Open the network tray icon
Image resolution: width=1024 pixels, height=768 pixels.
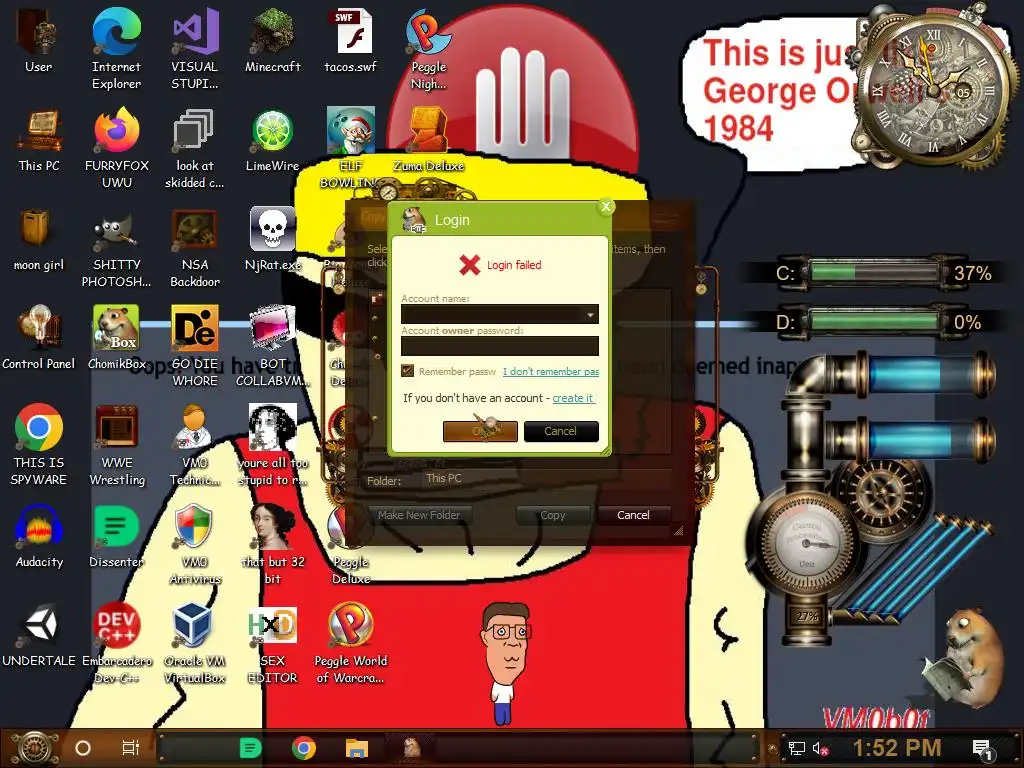click(797, 748)
